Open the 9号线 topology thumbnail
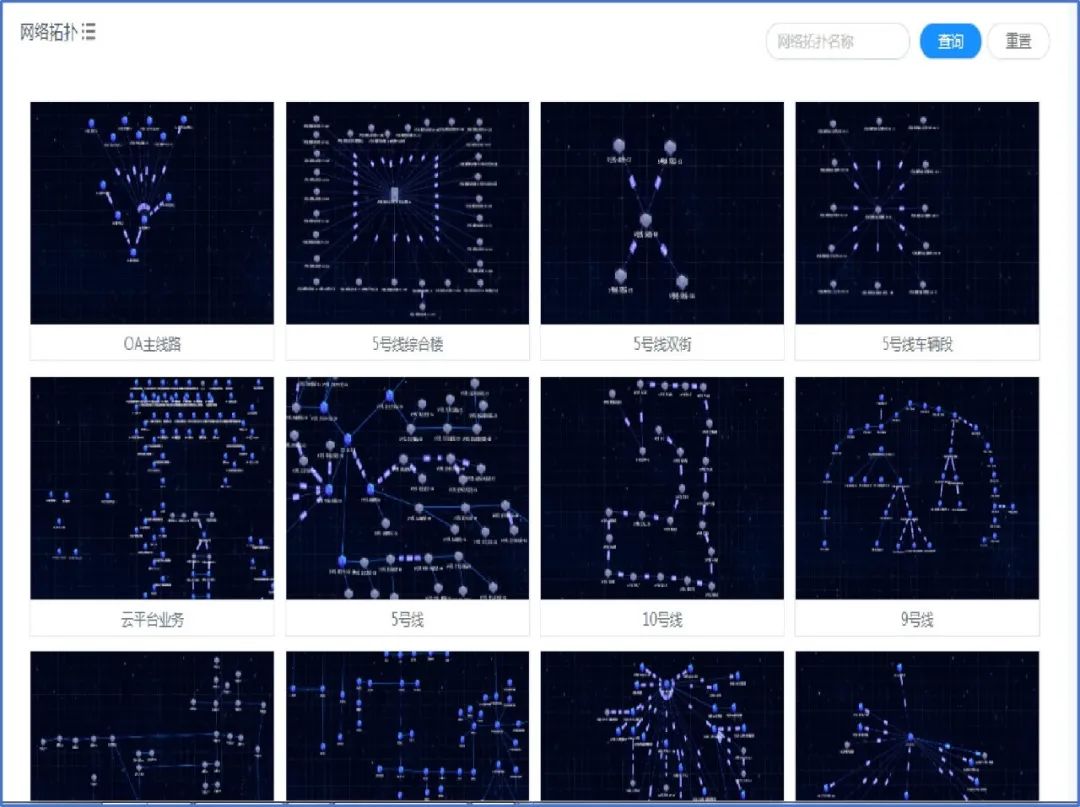 [917, 488]
